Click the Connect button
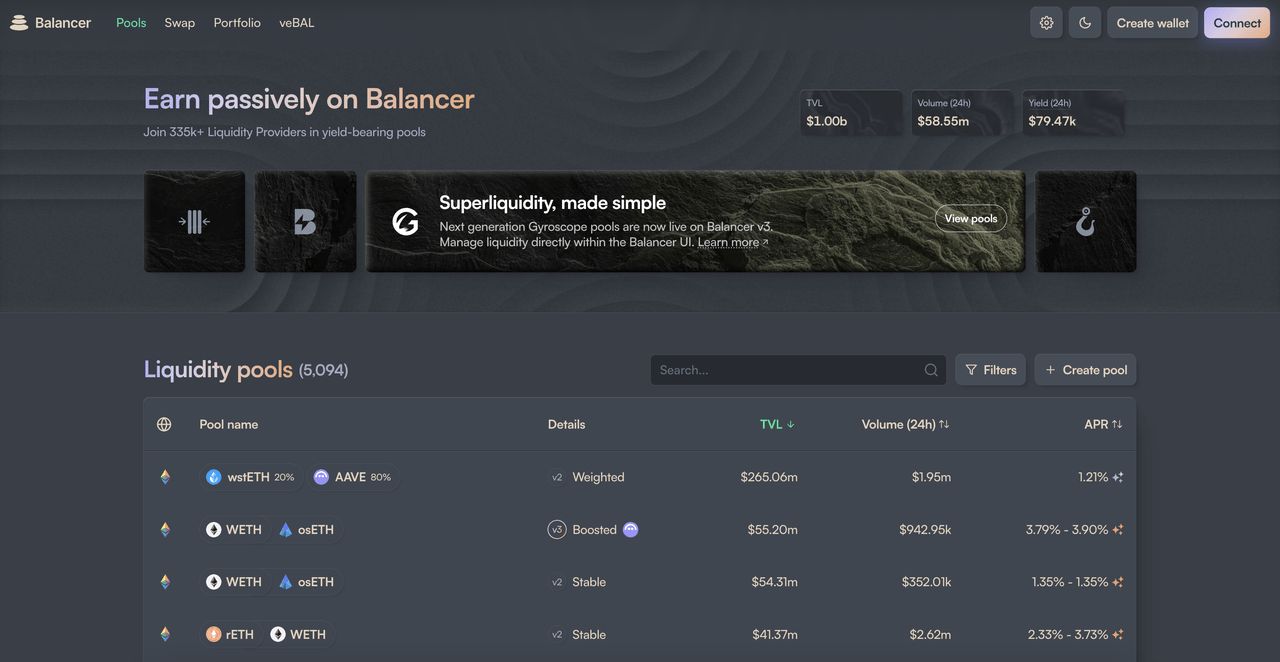The image size is (1280, 662). 1237,23
